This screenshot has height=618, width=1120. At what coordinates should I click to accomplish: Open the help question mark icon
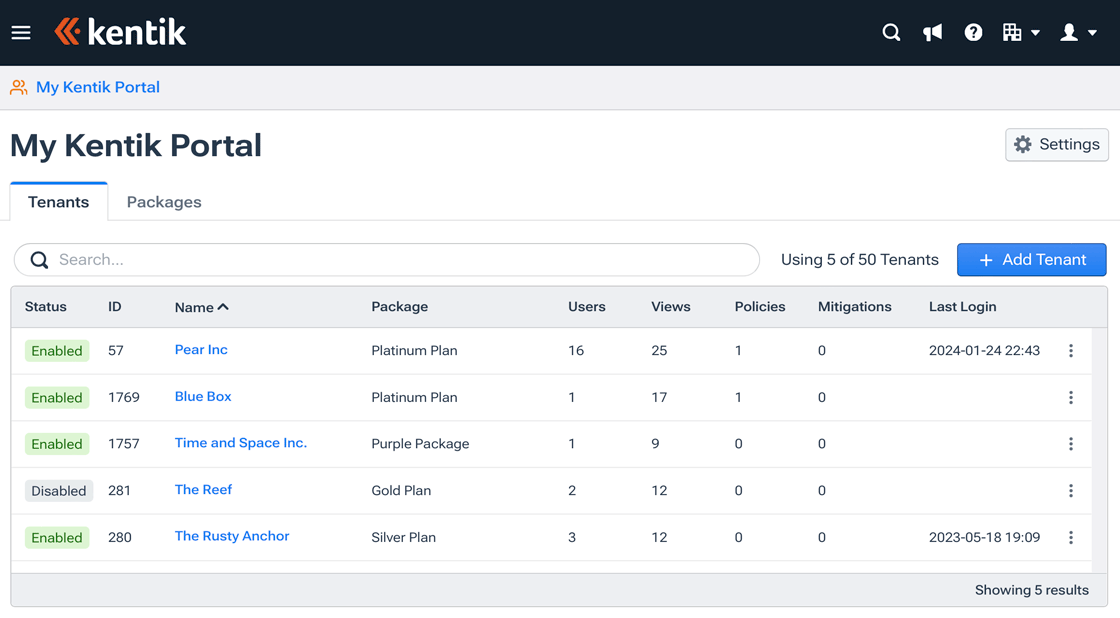point(973,31)
